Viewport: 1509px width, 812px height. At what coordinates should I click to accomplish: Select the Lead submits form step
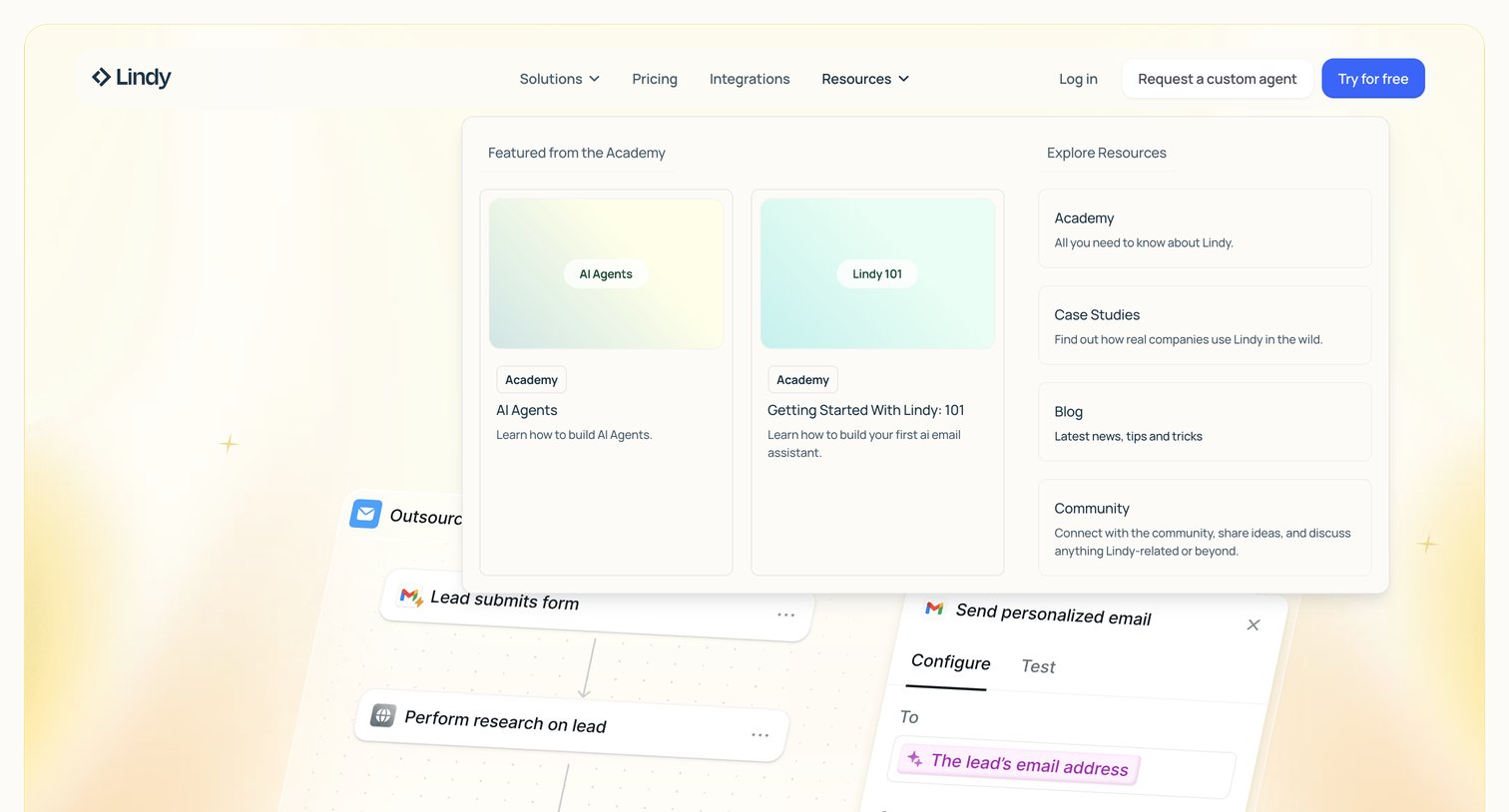tap(598, 606)
